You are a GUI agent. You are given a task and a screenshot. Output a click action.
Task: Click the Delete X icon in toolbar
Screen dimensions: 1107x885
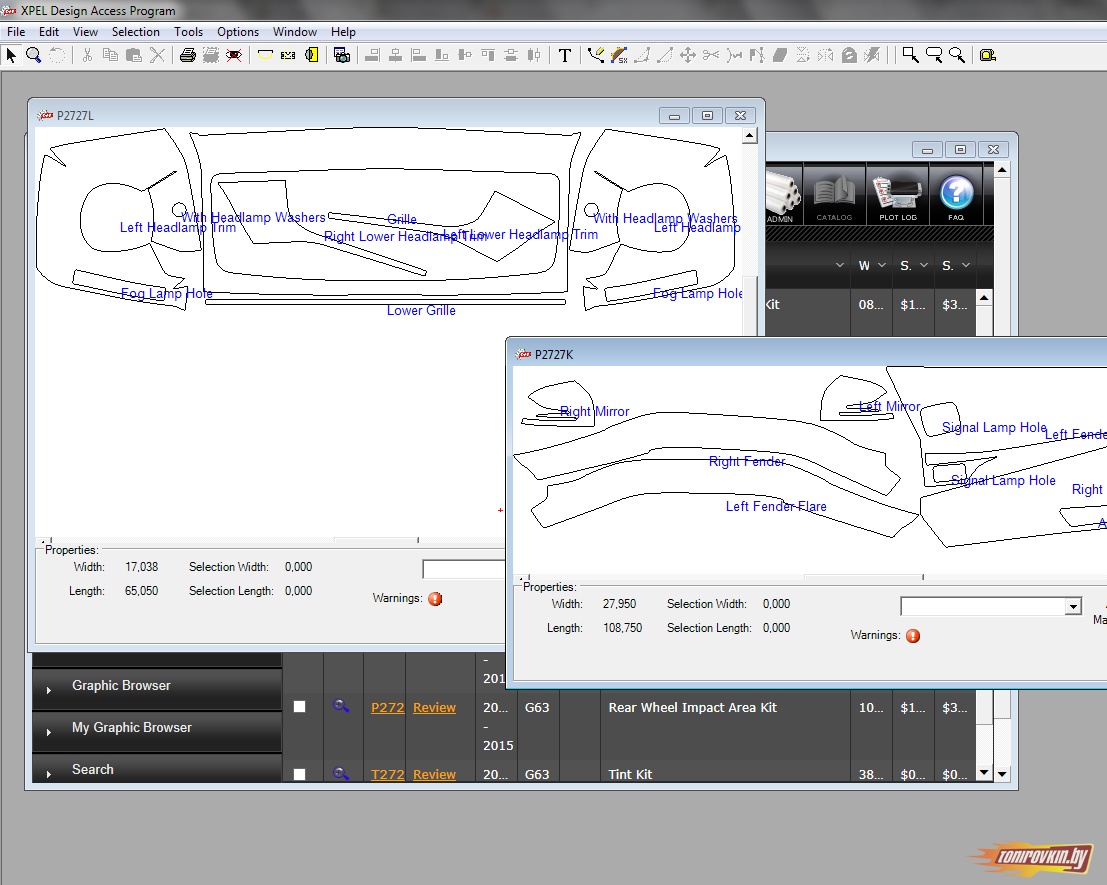coord(157,55)
